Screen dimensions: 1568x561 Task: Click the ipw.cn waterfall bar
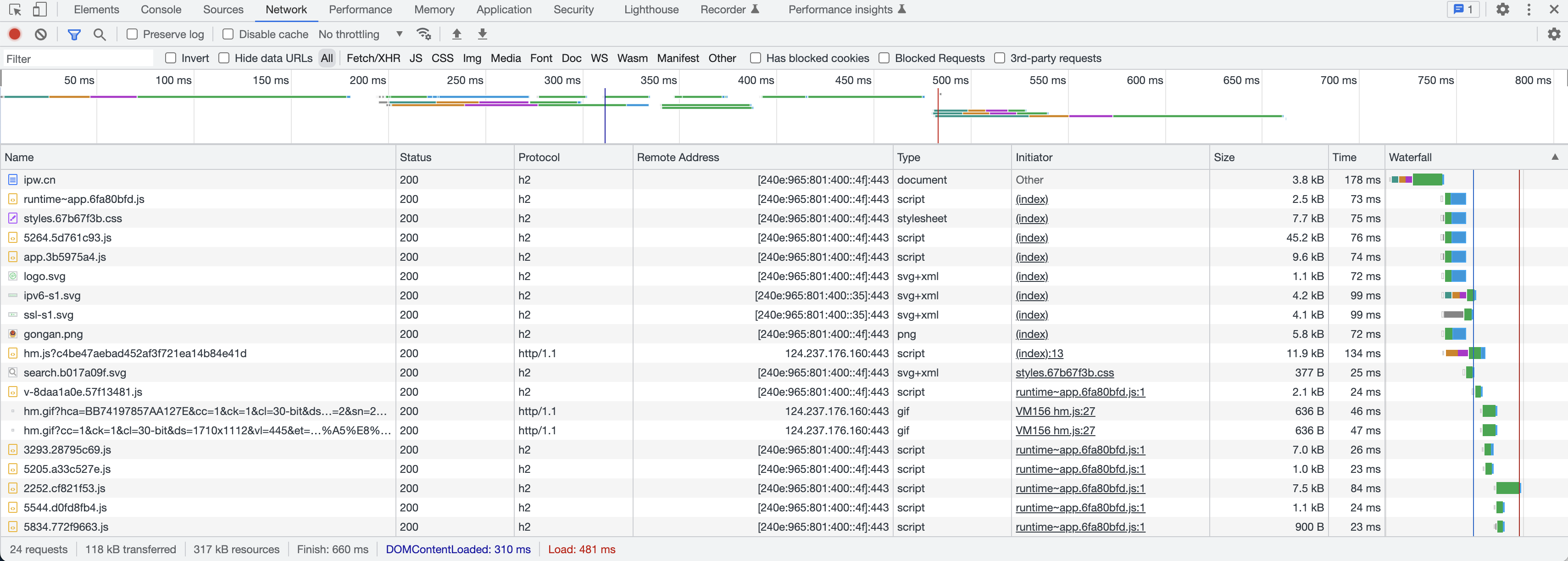[1417, 180]
